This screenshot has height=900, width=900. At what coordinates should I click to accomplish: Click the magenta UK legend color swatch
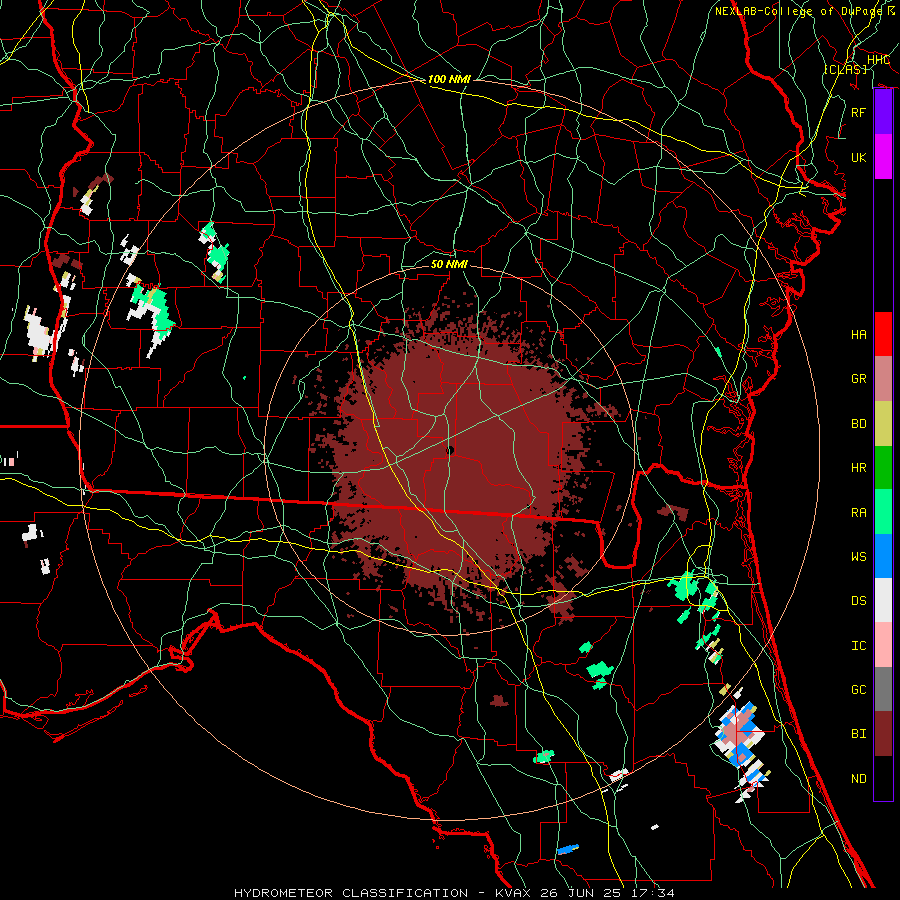tap(883, 157)
